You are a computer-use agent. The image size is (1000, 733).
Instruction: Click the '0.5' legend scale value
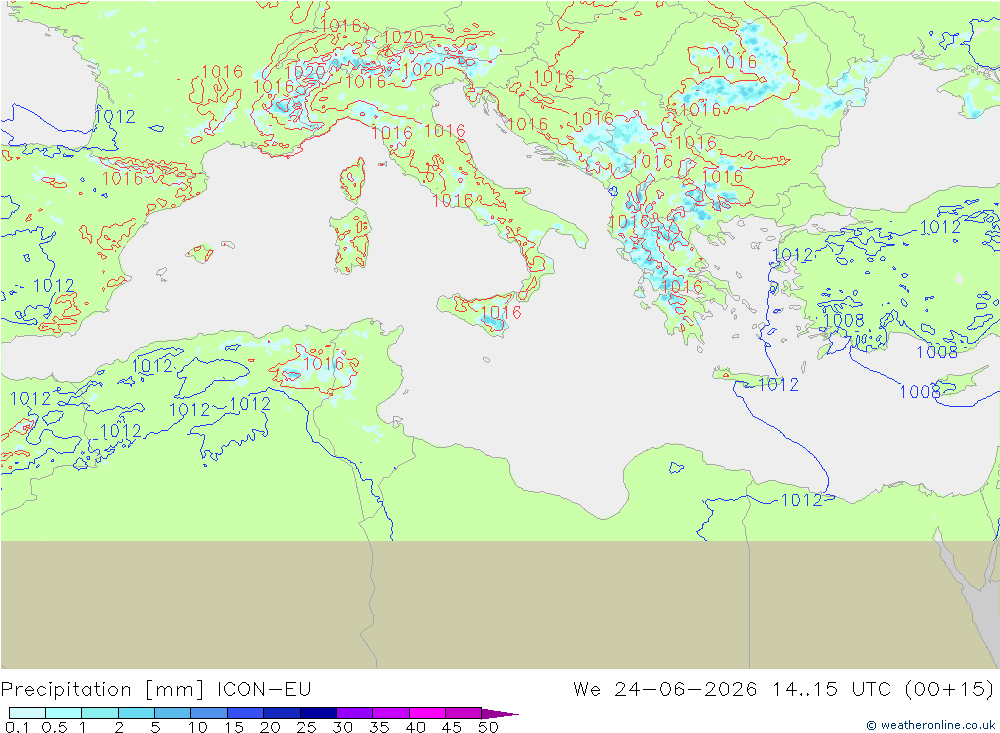pos(54,727)
